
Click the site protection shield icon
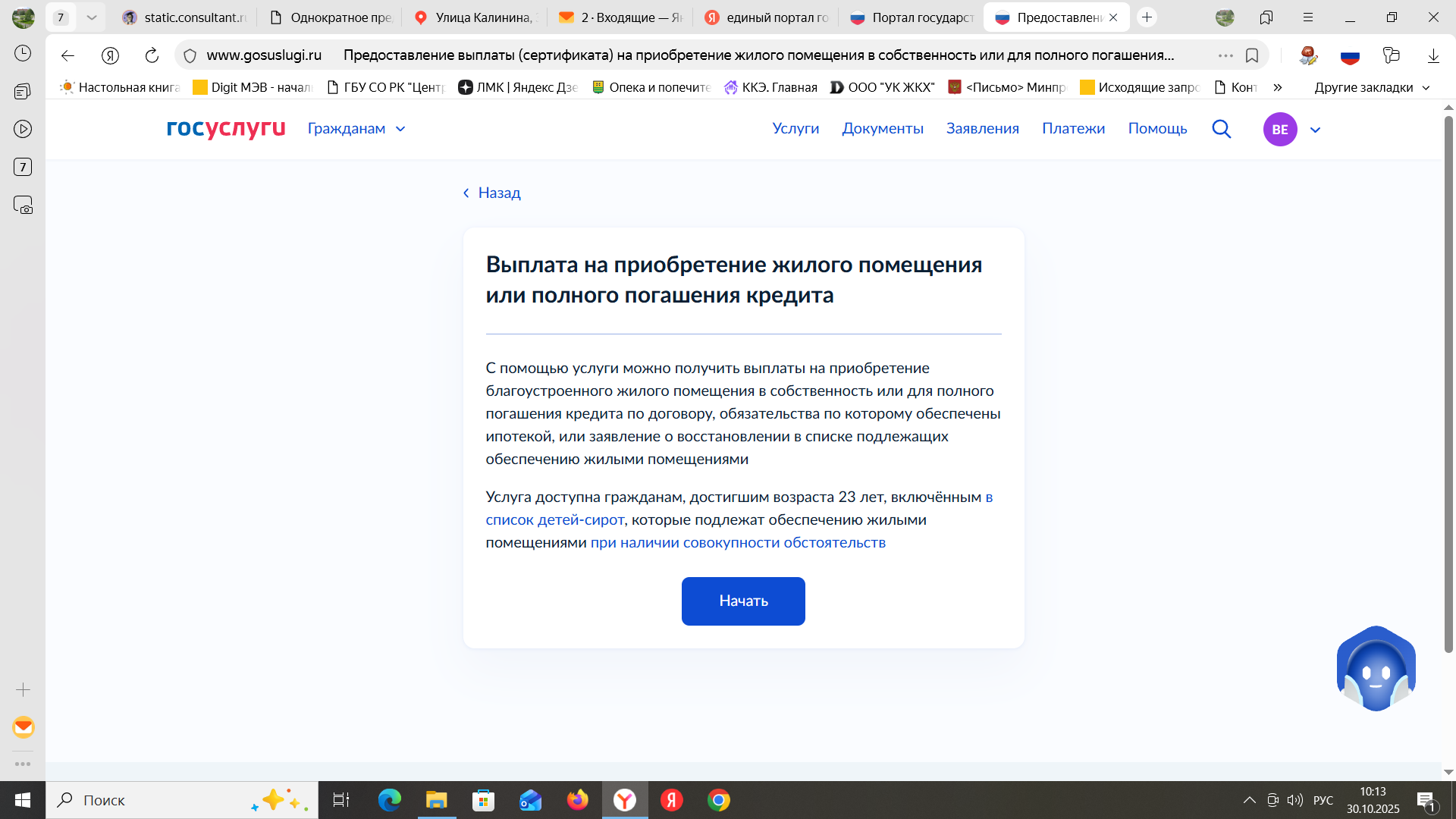click(190, 55)
